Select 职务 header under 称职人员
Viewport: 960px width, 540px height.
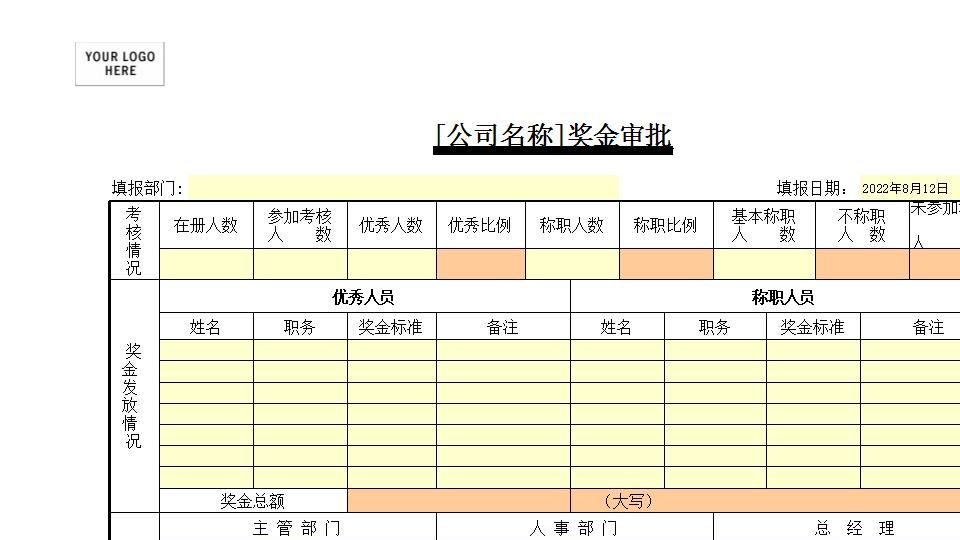[x=714, y=326]
